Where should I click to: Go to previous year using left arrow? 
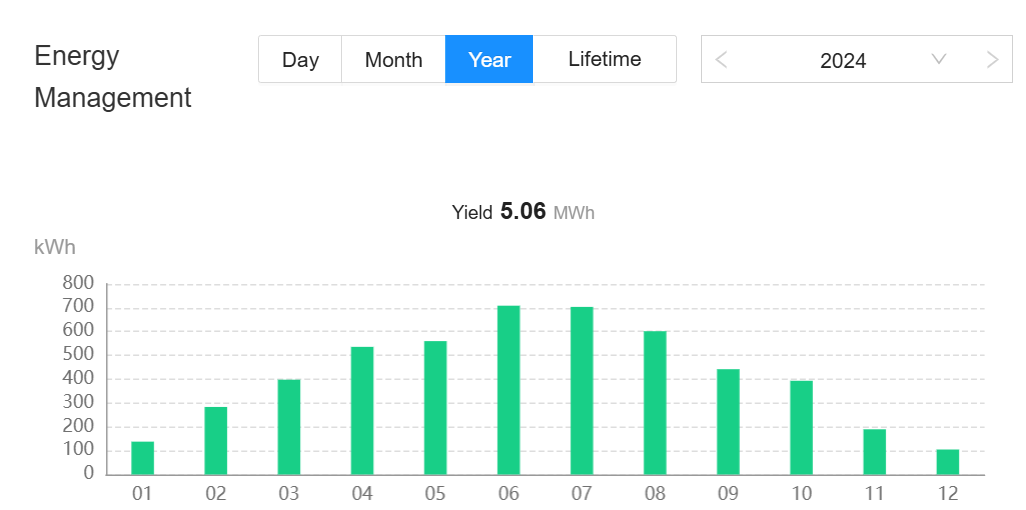point(721,60)
